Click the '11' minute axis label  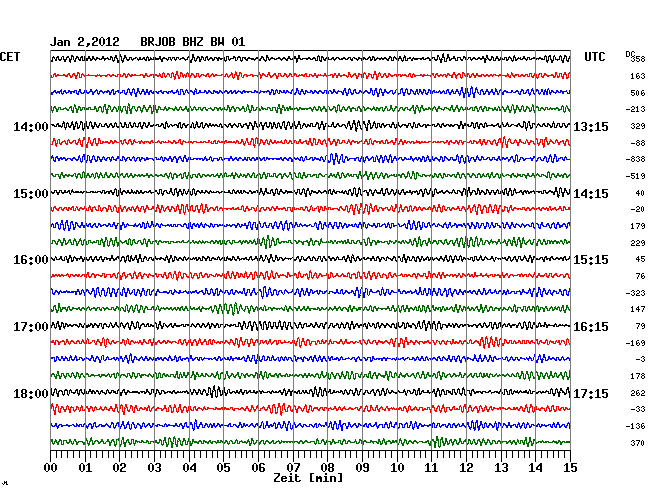pyautogui.click(x=431, y=468)
